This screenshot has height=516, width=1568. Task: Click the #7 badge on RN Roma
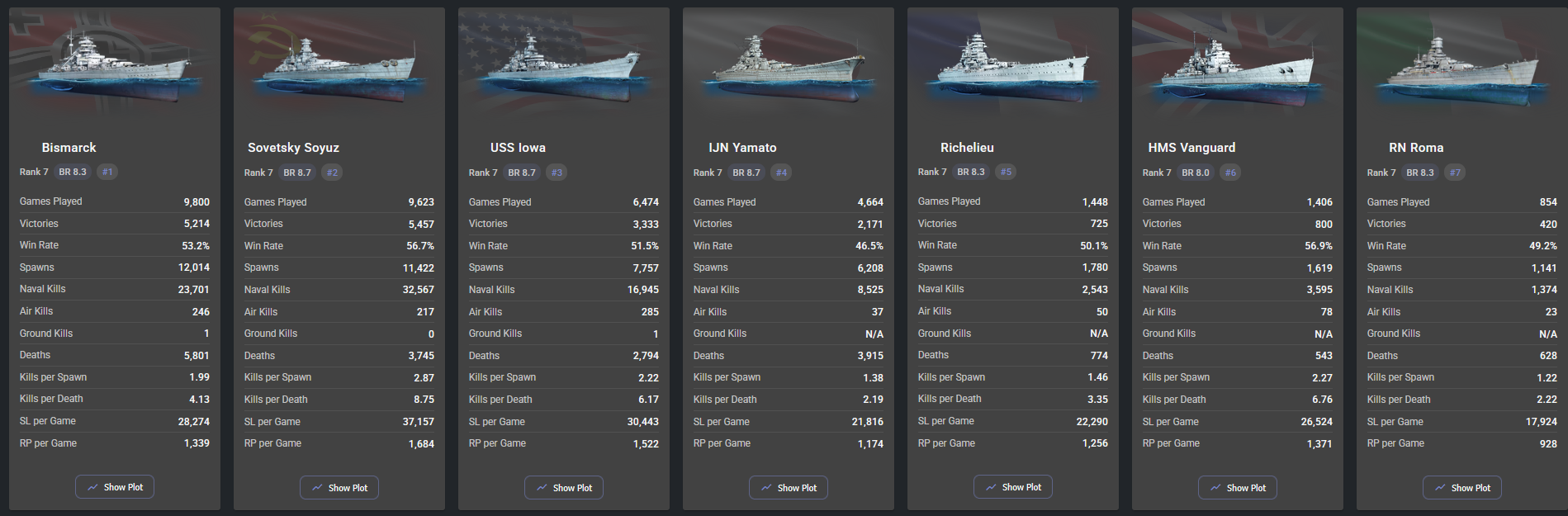(1455, 173)
